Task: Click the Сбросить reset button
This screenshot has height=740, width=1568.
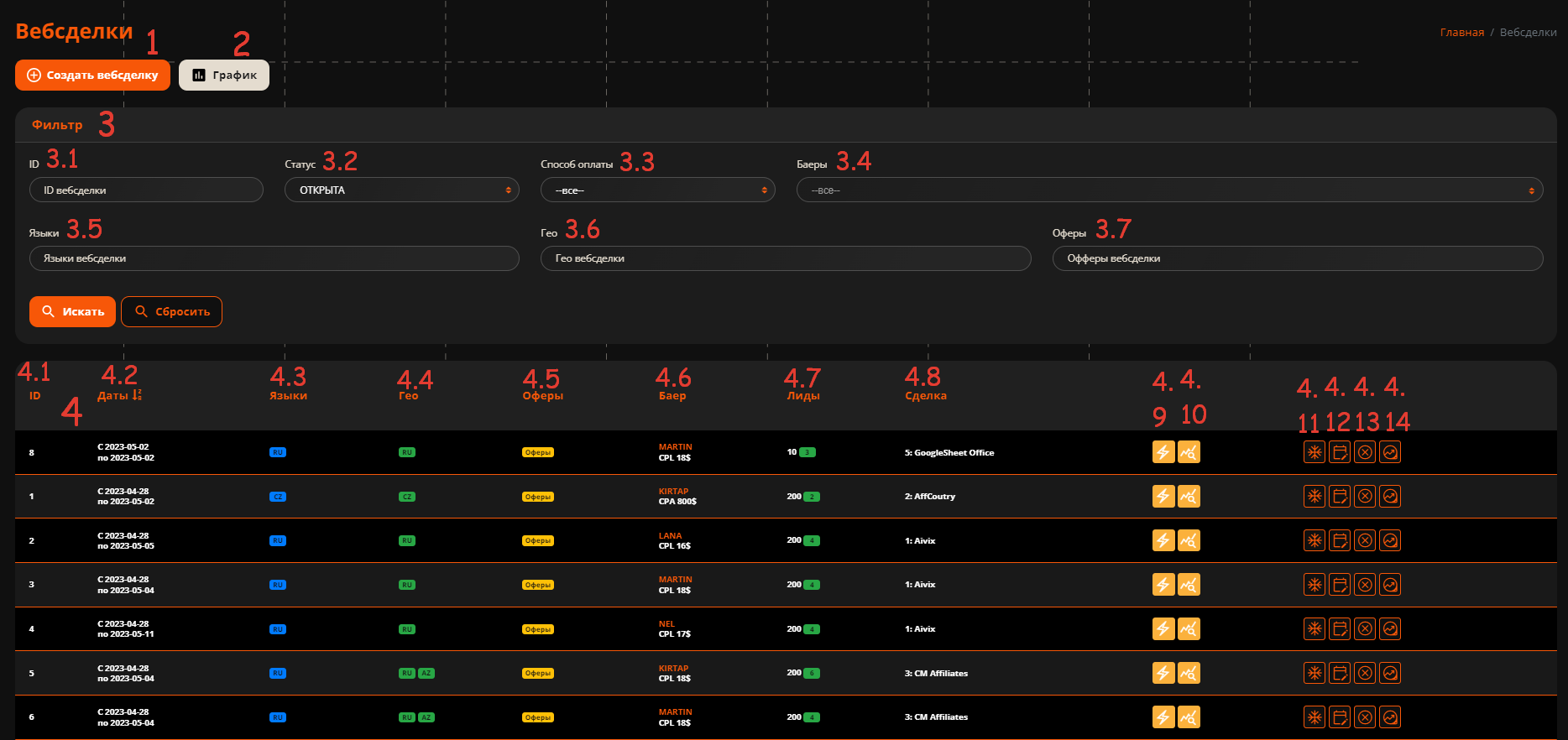Action: (x=171, y=311)
